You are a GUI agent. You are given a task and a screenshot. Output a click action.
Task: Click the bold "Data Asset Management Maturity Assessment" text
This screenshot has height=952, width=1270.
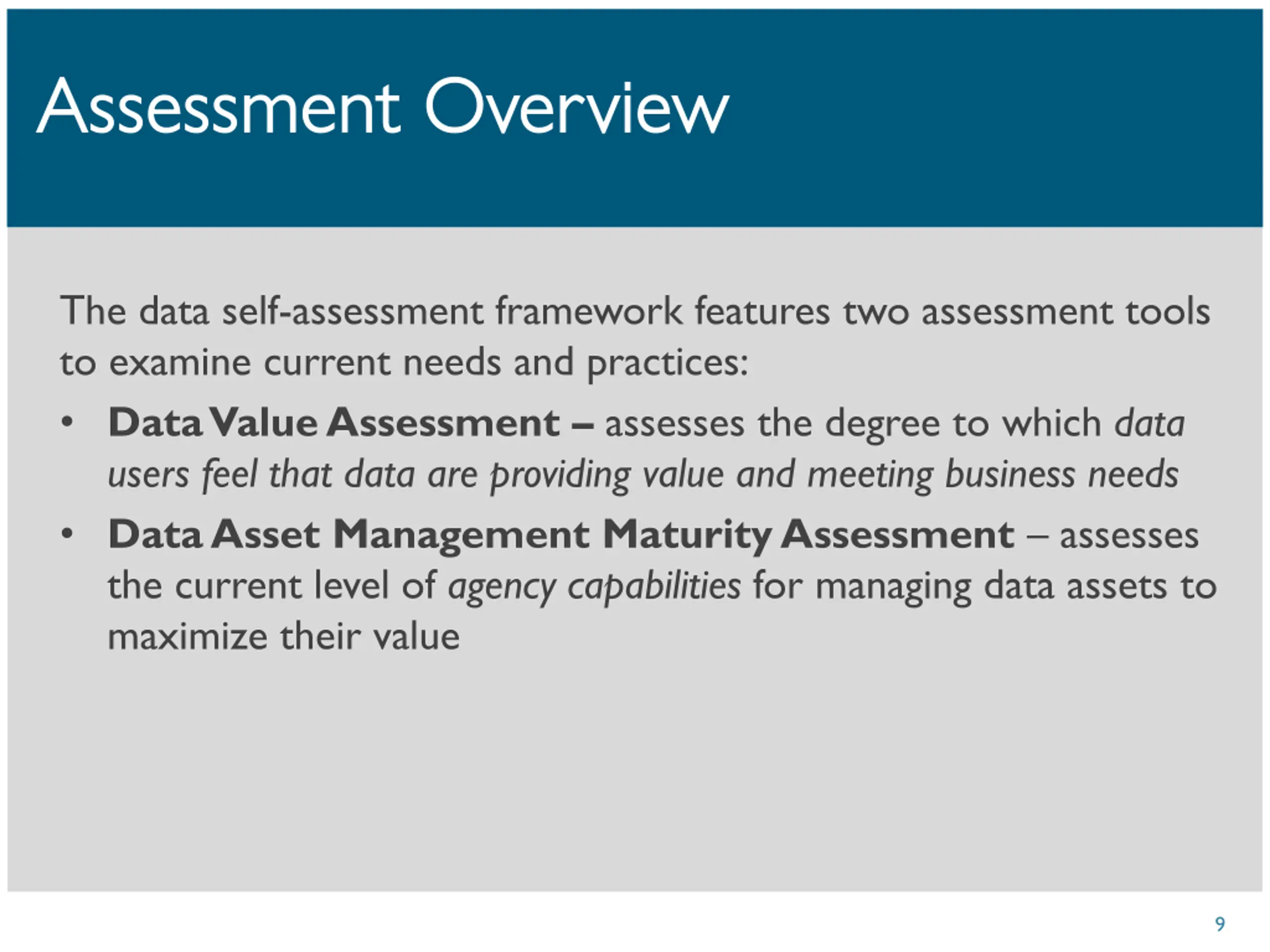pos(561,535)
